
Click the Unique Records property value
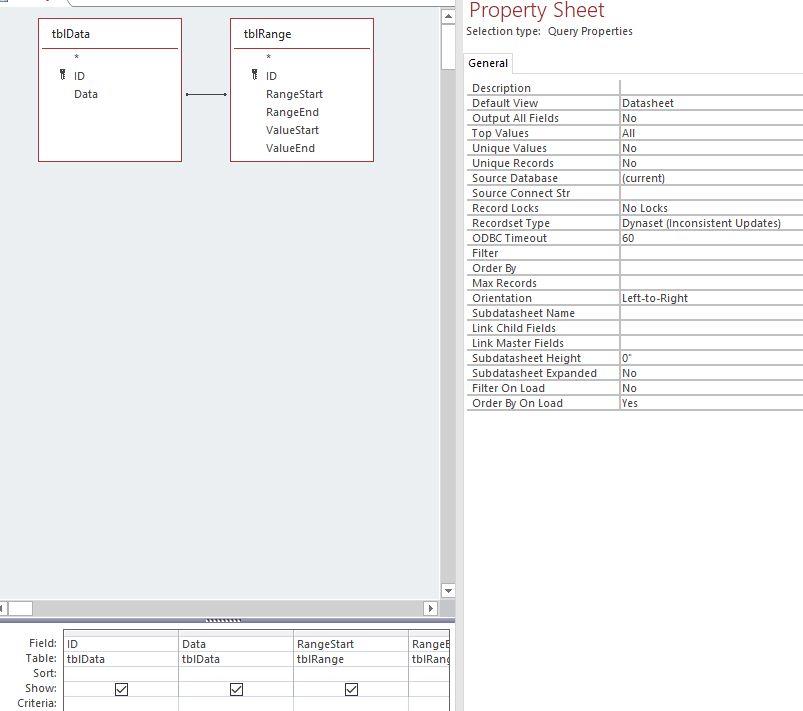click(x=711, y=163)
